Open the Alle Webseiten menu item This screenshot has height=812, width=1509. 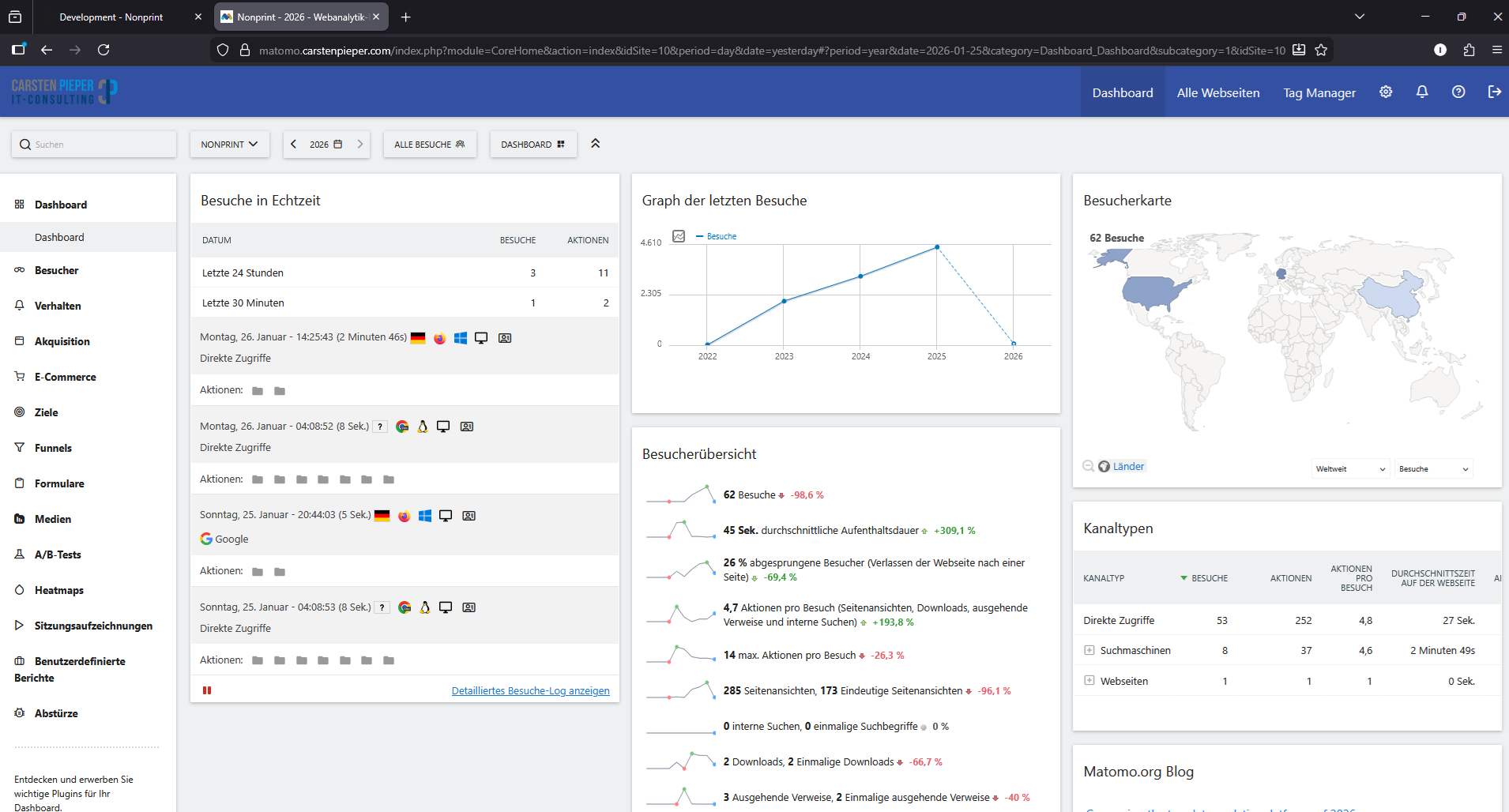(x=1217, y=92)
